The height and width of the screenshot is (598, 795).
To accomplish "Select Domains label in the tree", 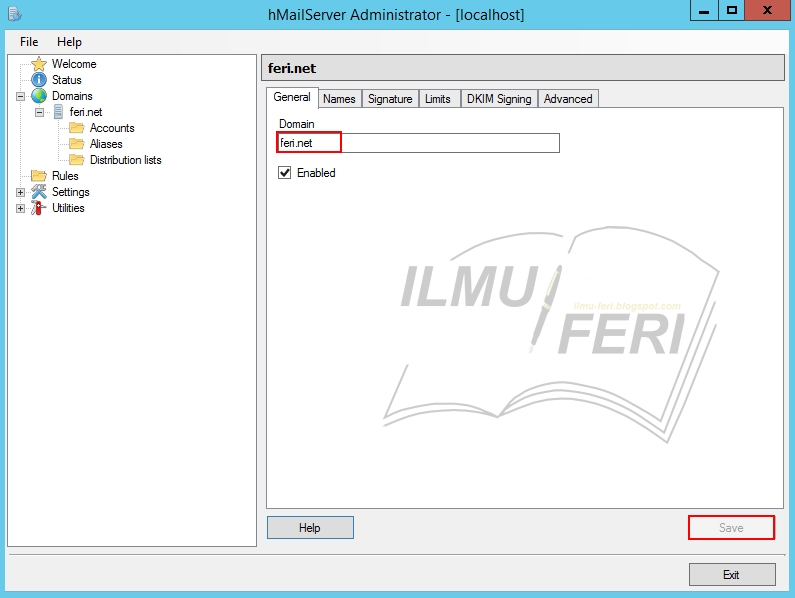I will (x=72, y=96).
